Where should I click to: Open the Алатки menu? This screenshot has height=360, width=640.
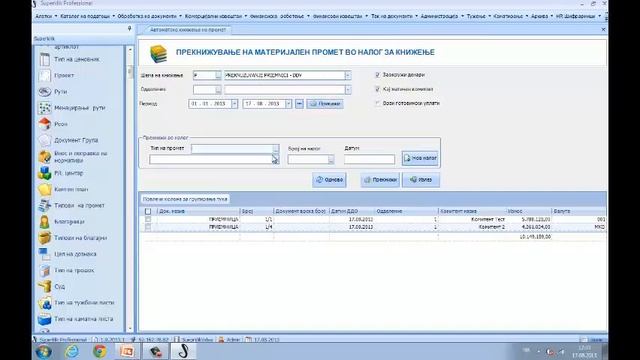tap(45, 16)
